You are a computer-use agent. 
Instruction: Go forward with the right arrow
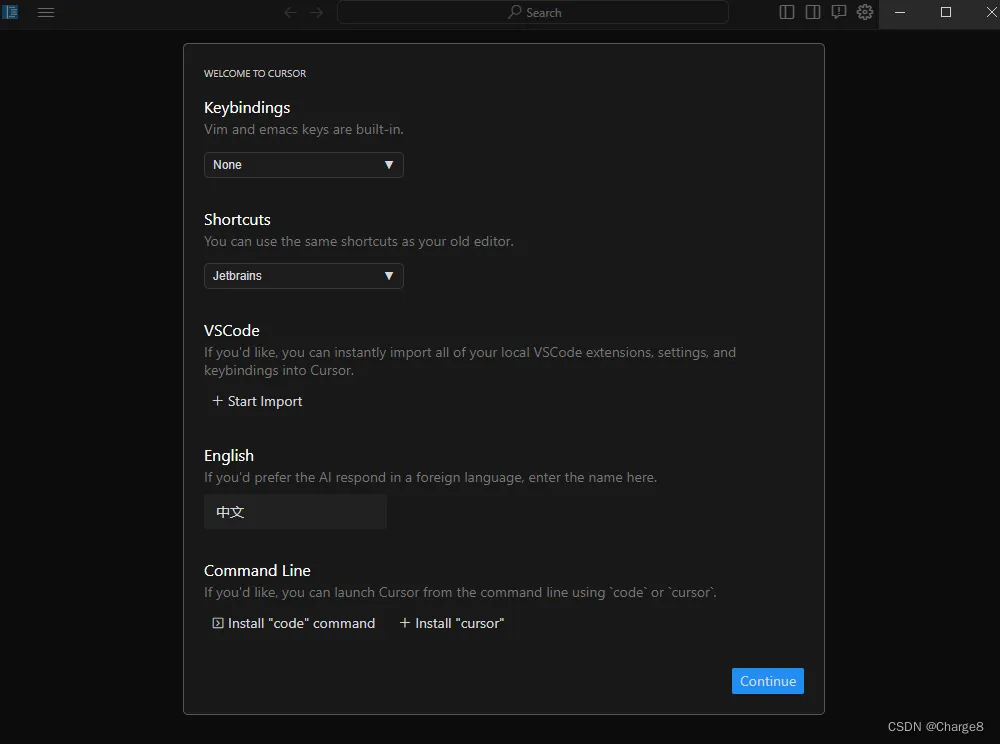(x=316, y=12)
